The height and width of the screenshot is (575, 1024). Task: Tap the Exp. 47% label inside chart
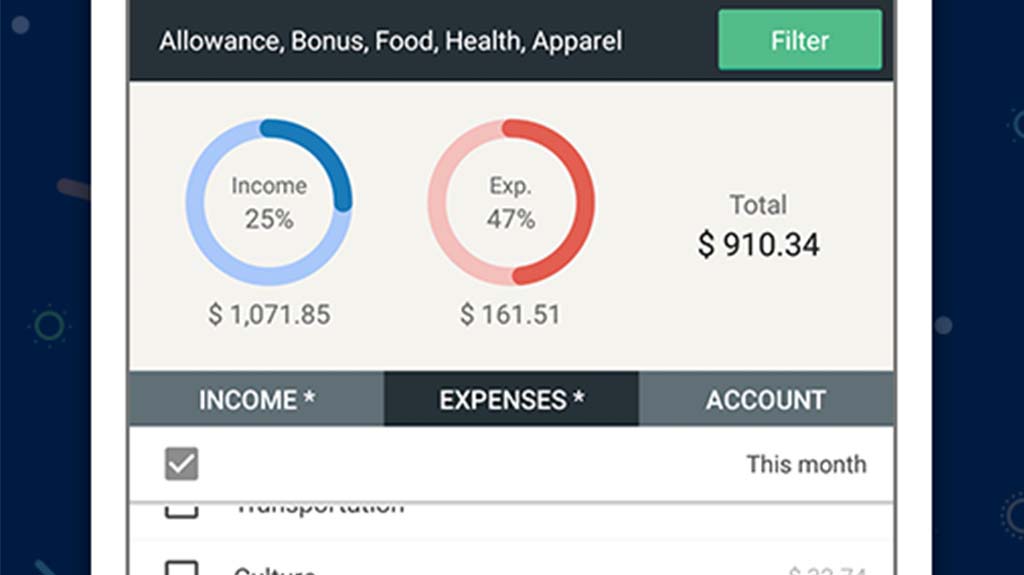click(511, 203)
